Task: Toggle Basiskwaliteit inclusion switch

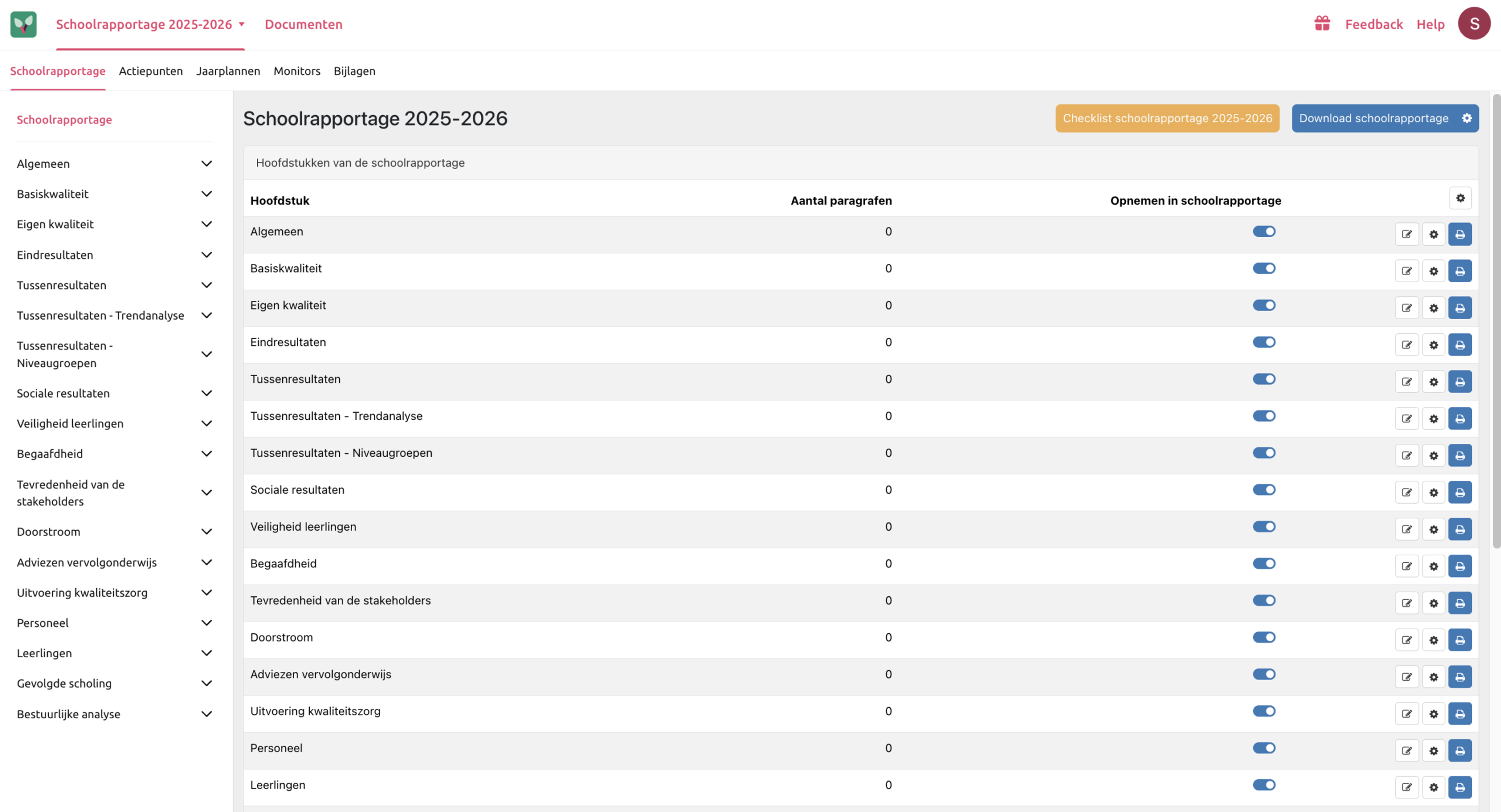Action: click(1264, 268)
